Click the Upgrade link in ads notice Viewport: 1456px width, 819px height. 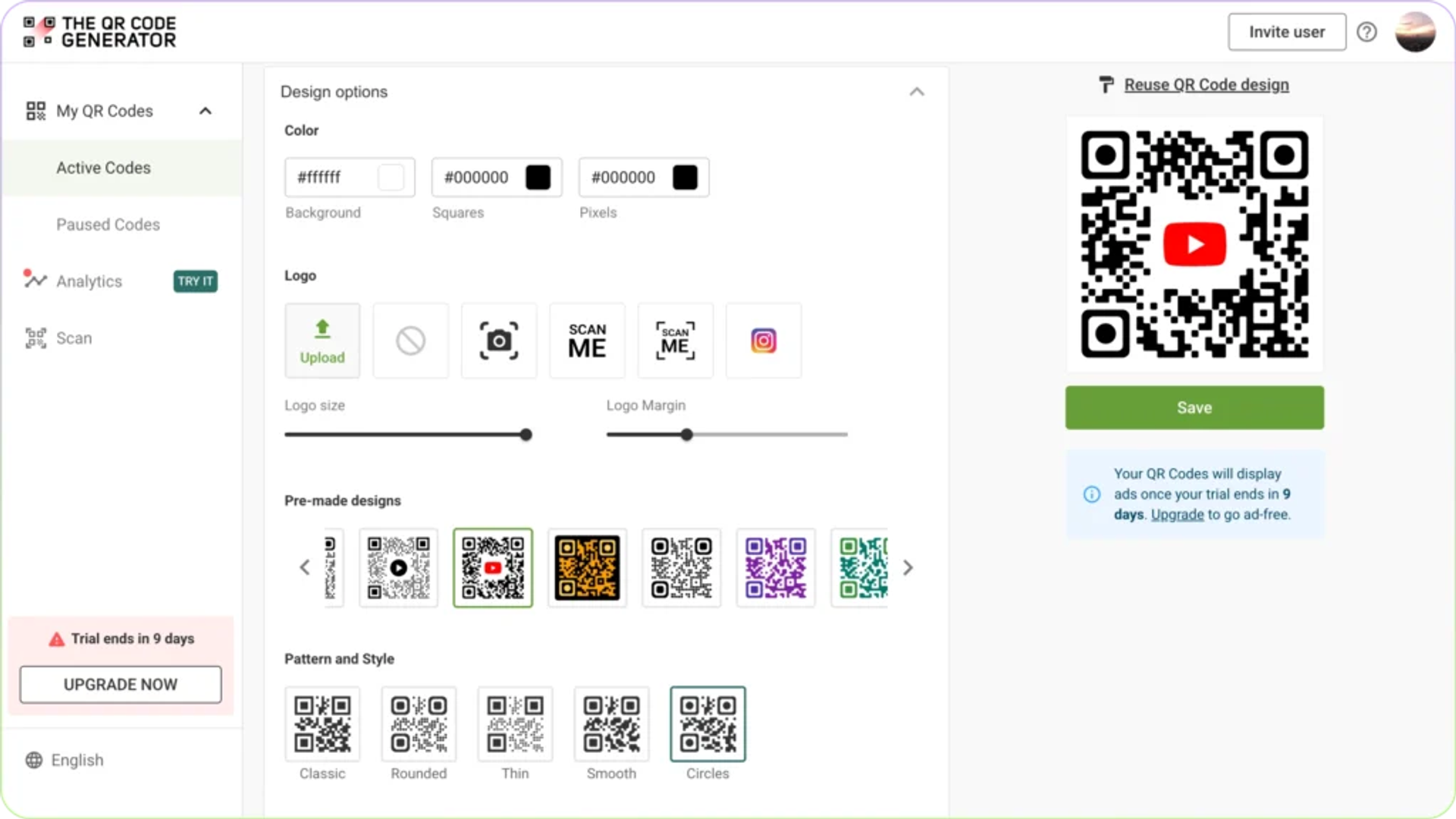tap(1177, 514)
